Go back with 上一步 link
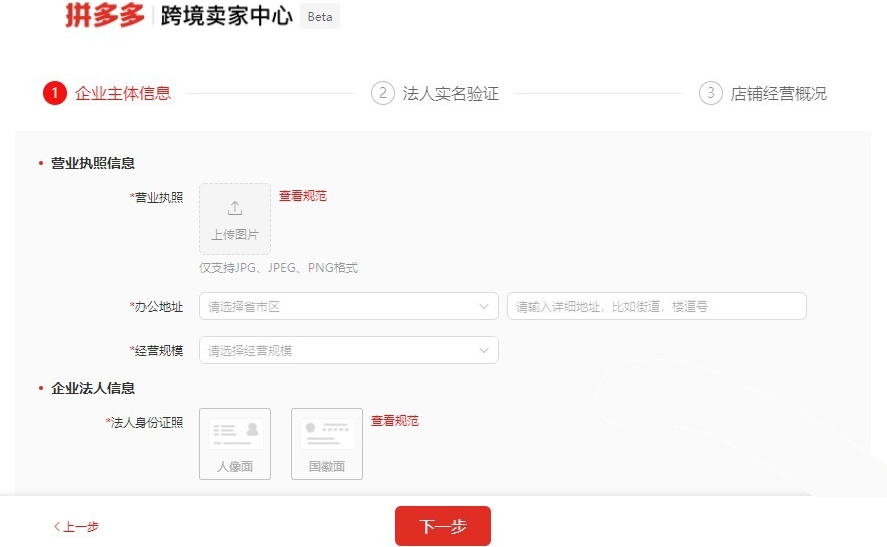887x547 pixels. pyautogui.click(x=76, y=526)
